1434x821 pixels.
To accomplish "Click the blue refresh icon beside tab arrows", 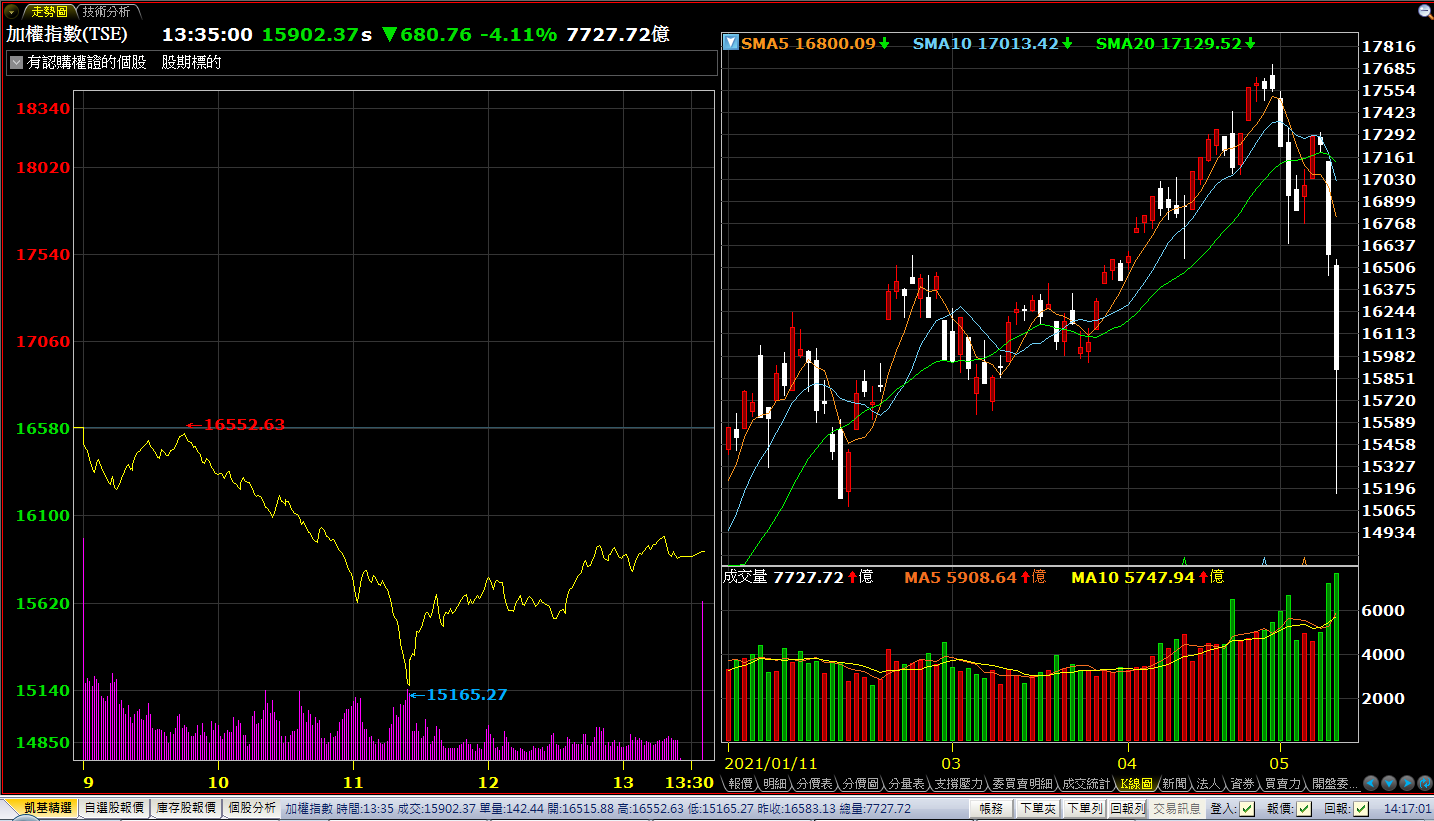I will pos(1425,784).
